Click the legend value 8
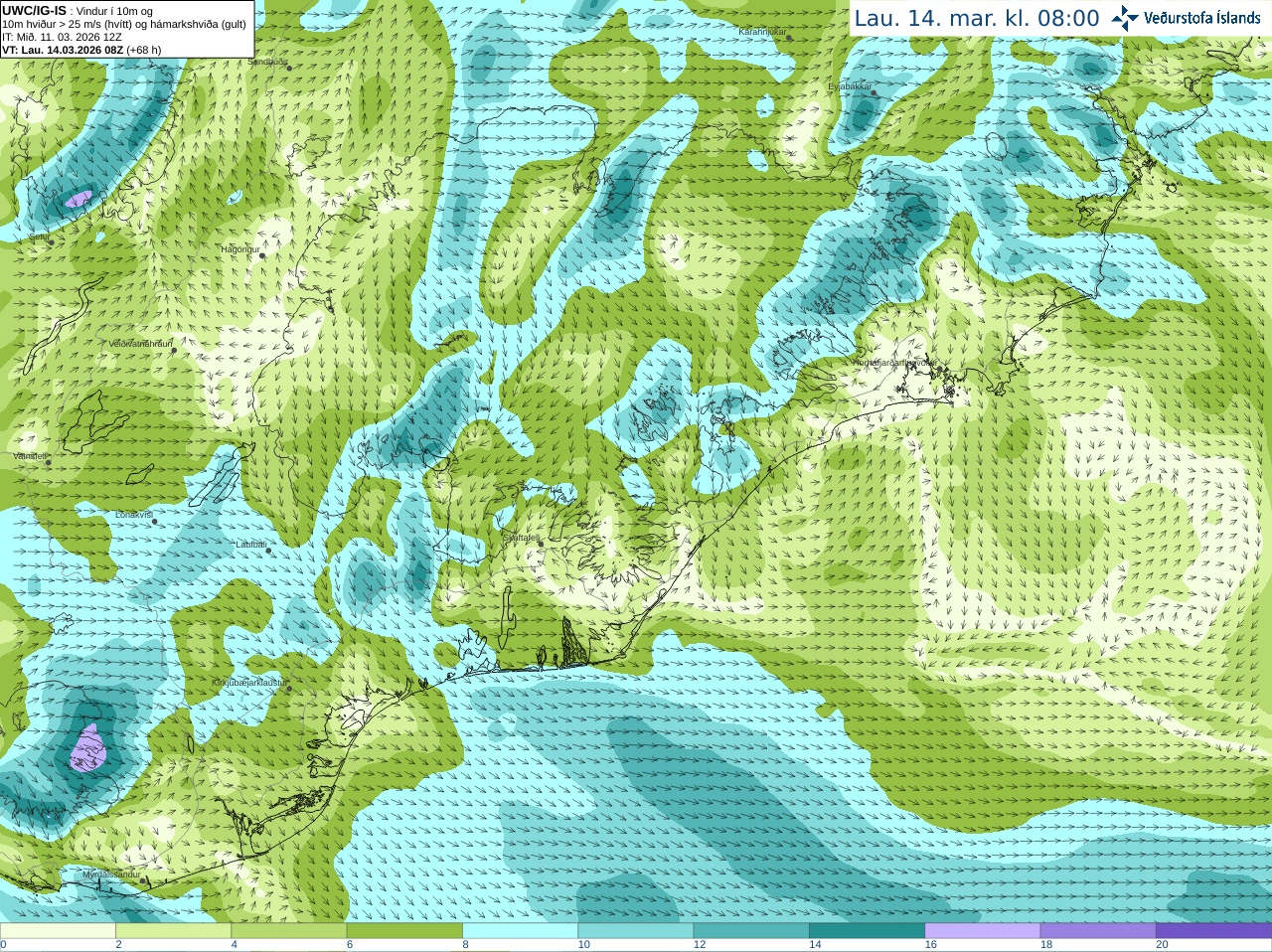 (465, 945)
